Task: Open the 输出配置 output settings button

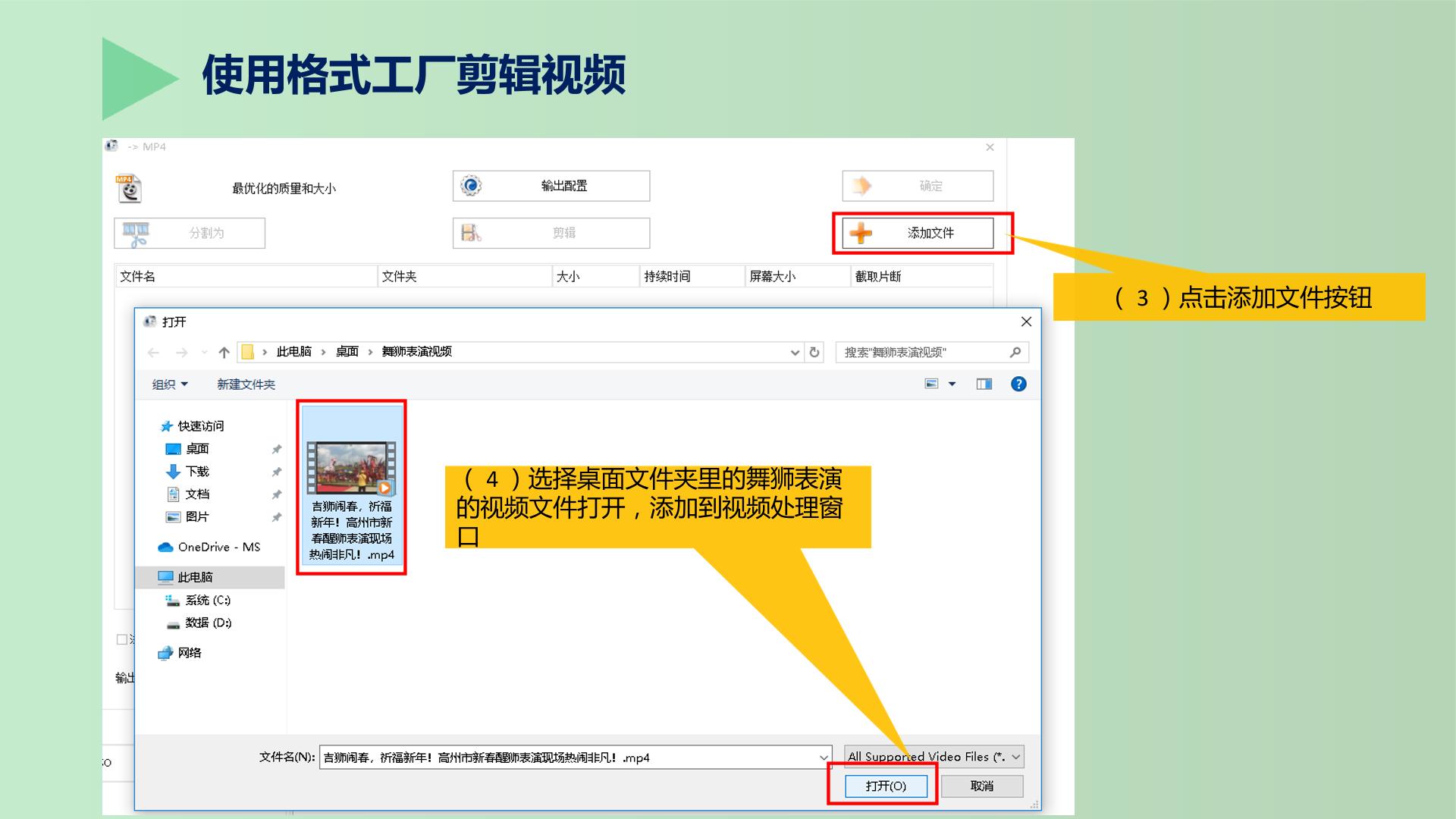Action: pos(551,186)
